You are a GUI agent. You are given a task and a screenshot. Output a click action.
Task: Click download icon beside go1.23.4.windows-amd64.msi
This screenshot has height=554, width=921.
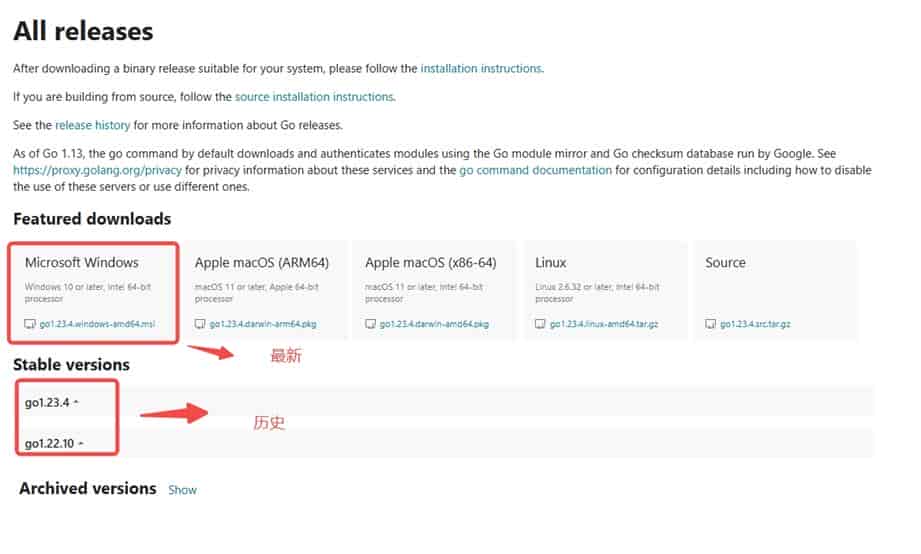coord(31,324)
